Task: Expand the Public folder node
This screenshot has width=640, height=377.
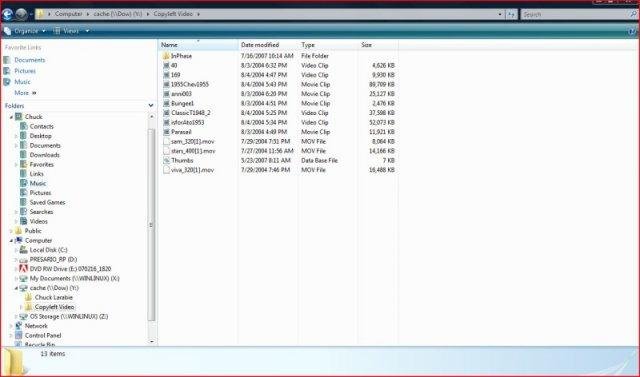Action: coord(11,231)
